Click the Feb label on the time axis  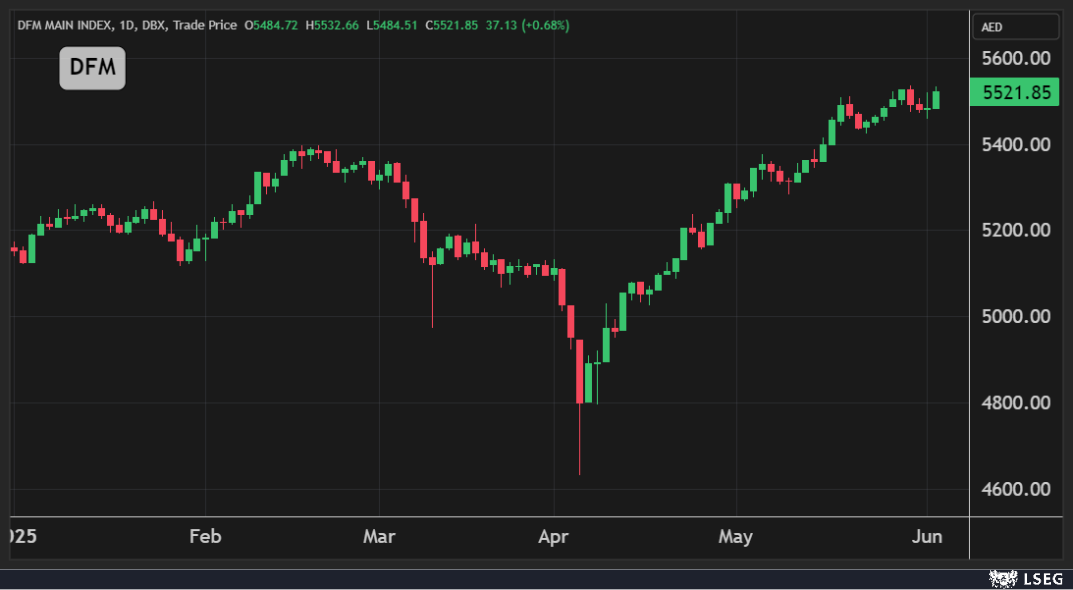(204, 537)
